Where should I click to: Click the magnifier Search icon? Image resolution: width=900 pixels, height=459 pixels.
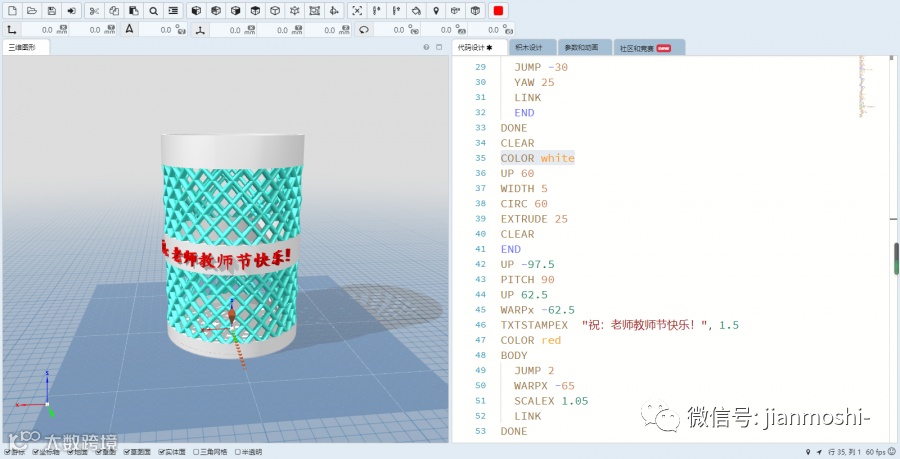[x=154, y=10]
